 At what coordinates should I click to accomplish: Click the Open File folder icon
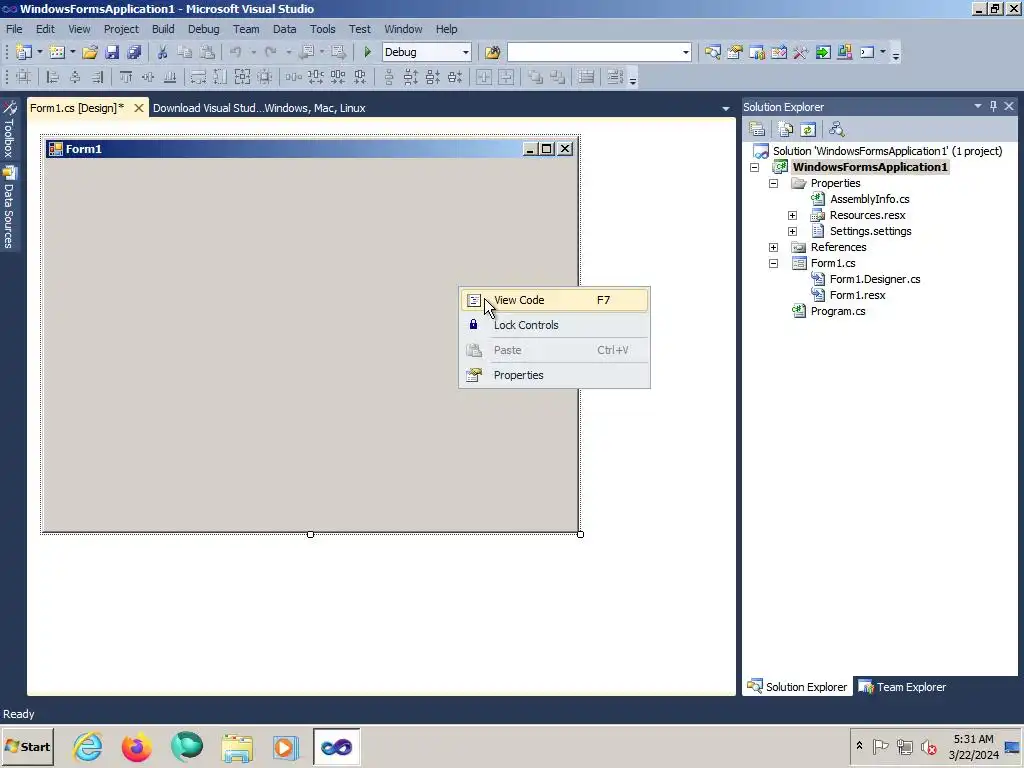pyautogui.click(x=90, y=52)
